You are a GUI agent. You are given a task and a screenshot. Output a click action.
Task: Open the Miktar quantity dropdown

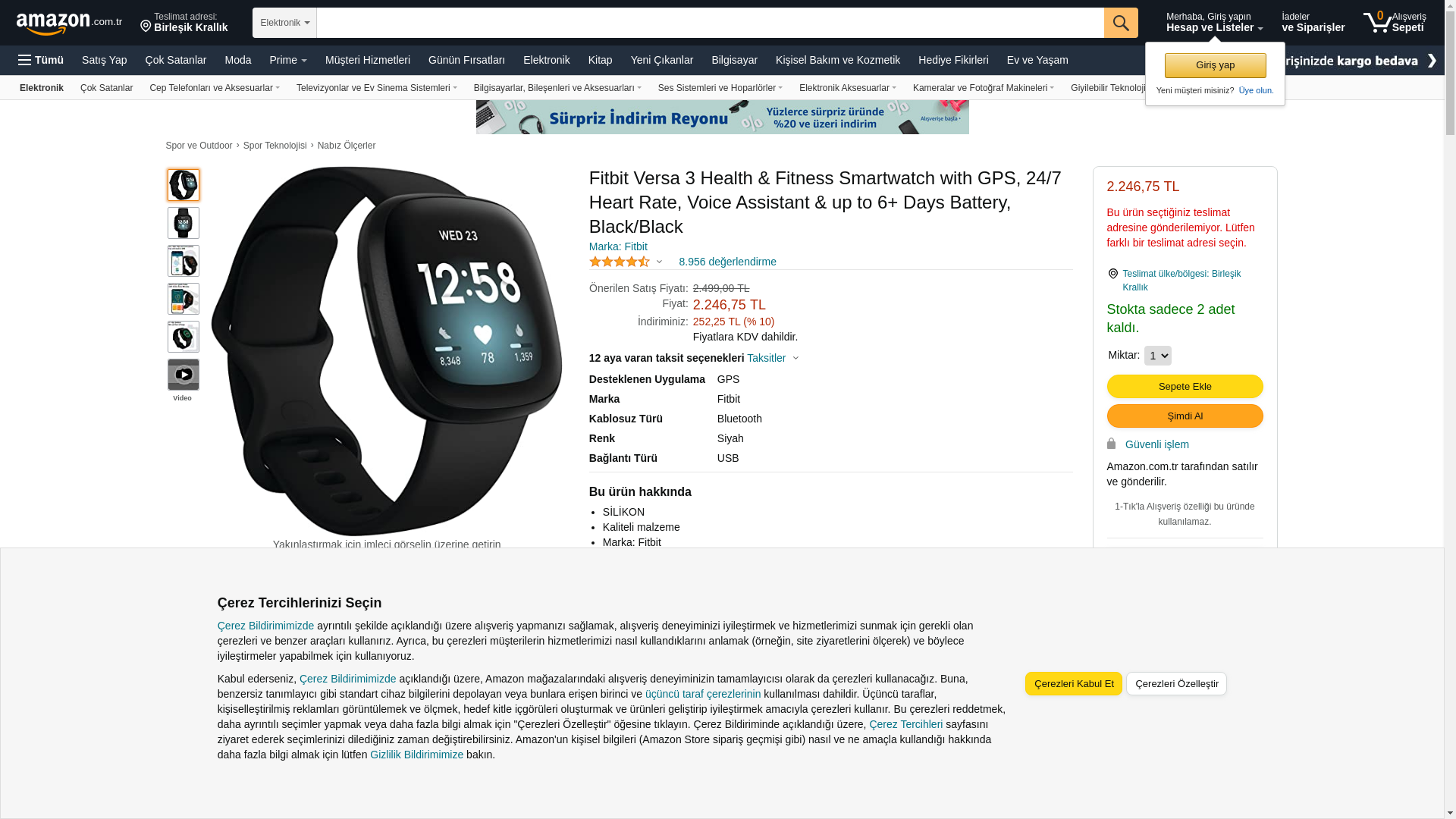coord(1157,356)
